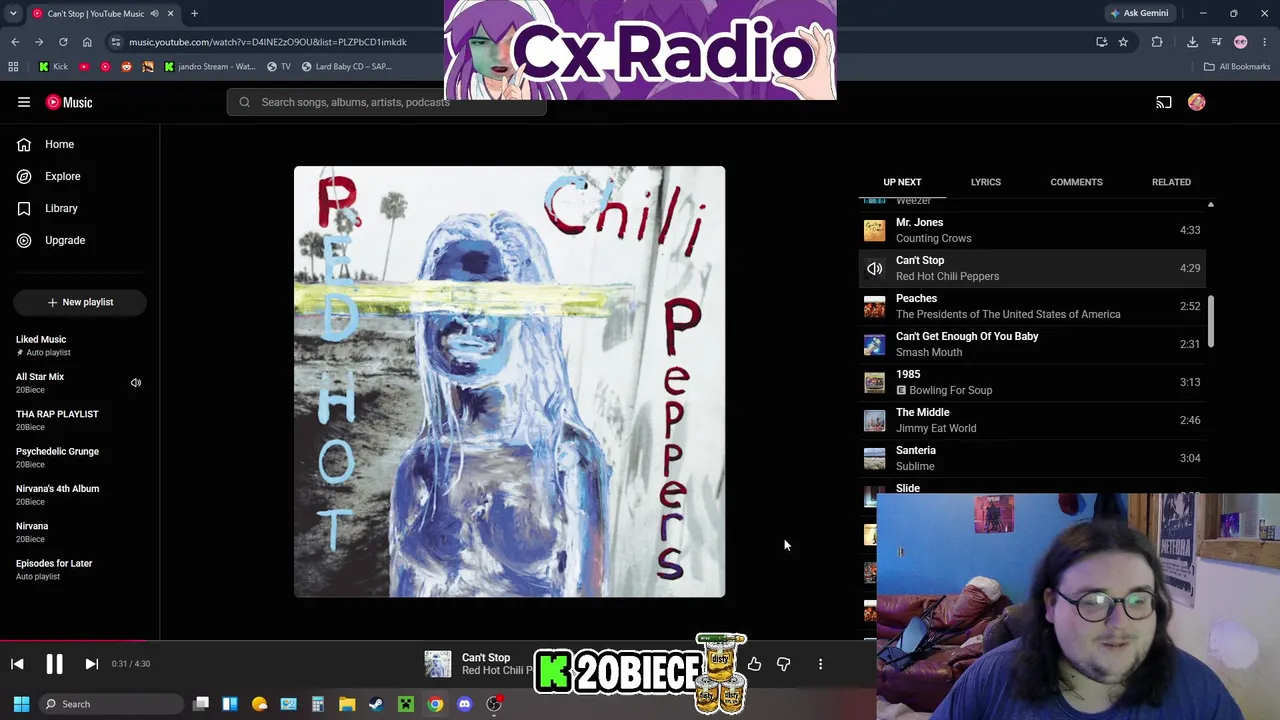The width and height of the screenshot is (1280, 720).
Task: Open the YouTube Music account avatar menu
Action: 1197,102
